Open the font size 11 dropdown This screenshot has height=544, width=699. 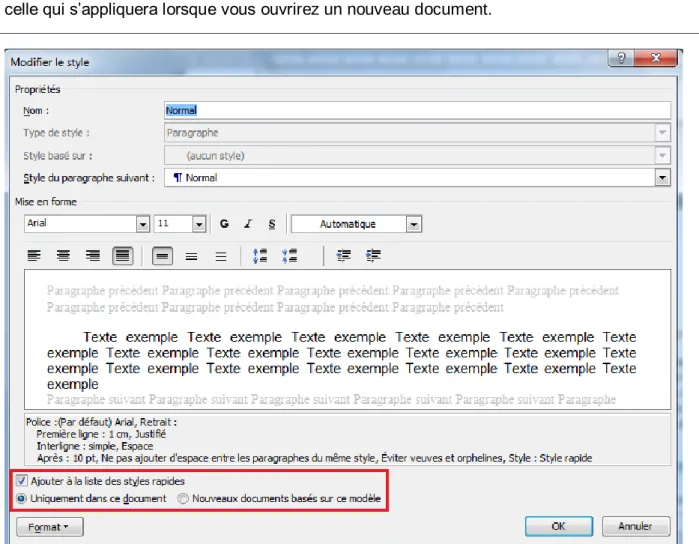click(199, 224)
